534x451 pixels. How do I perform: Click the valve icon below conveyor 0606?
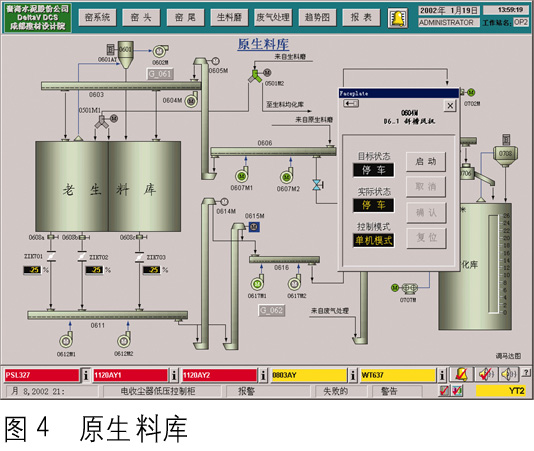[x=317, y=185]
